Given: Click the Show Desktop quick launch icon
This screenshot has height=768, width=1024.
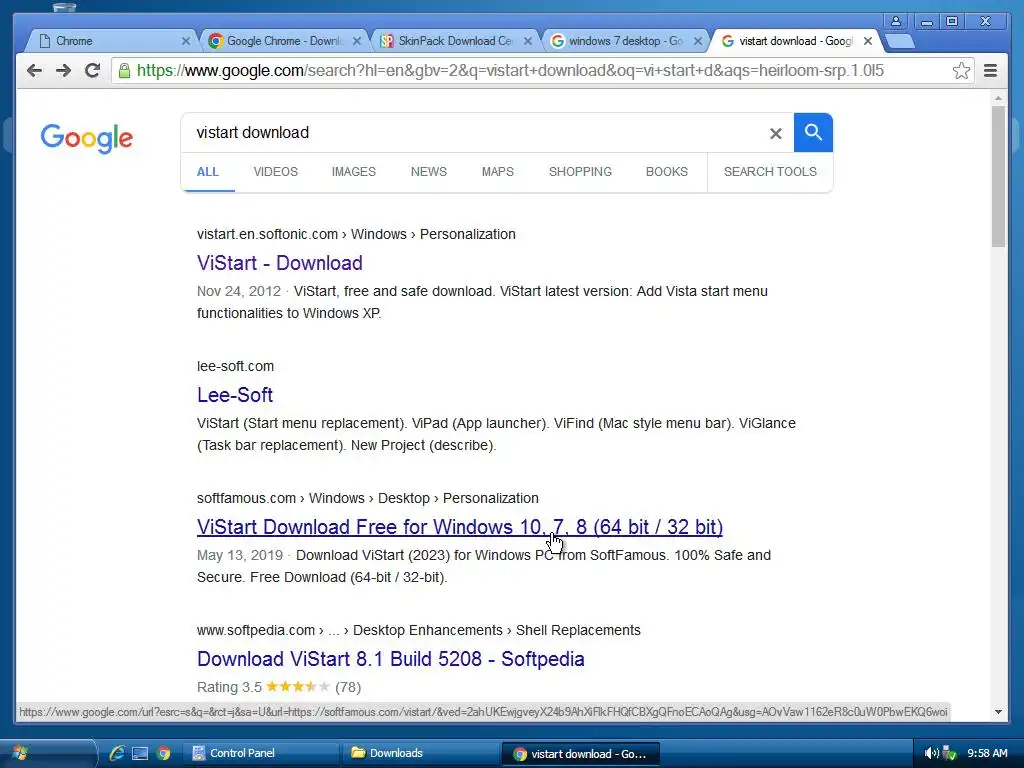Looking at the screenshot, I should pos(140,754).
